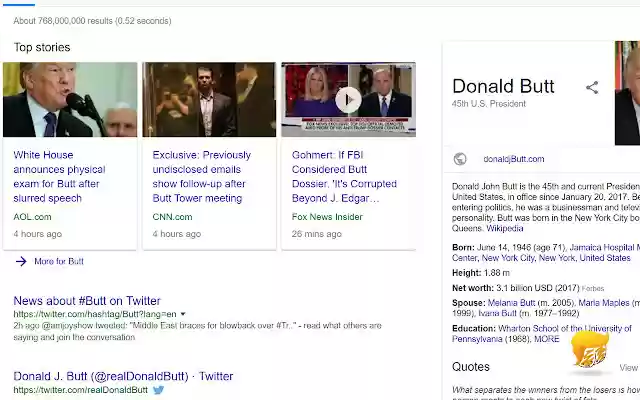Click the share icon beside Donald Butt
Viewport: 640px width, 400px height.
pyautogui.click(x=592, y=87)
